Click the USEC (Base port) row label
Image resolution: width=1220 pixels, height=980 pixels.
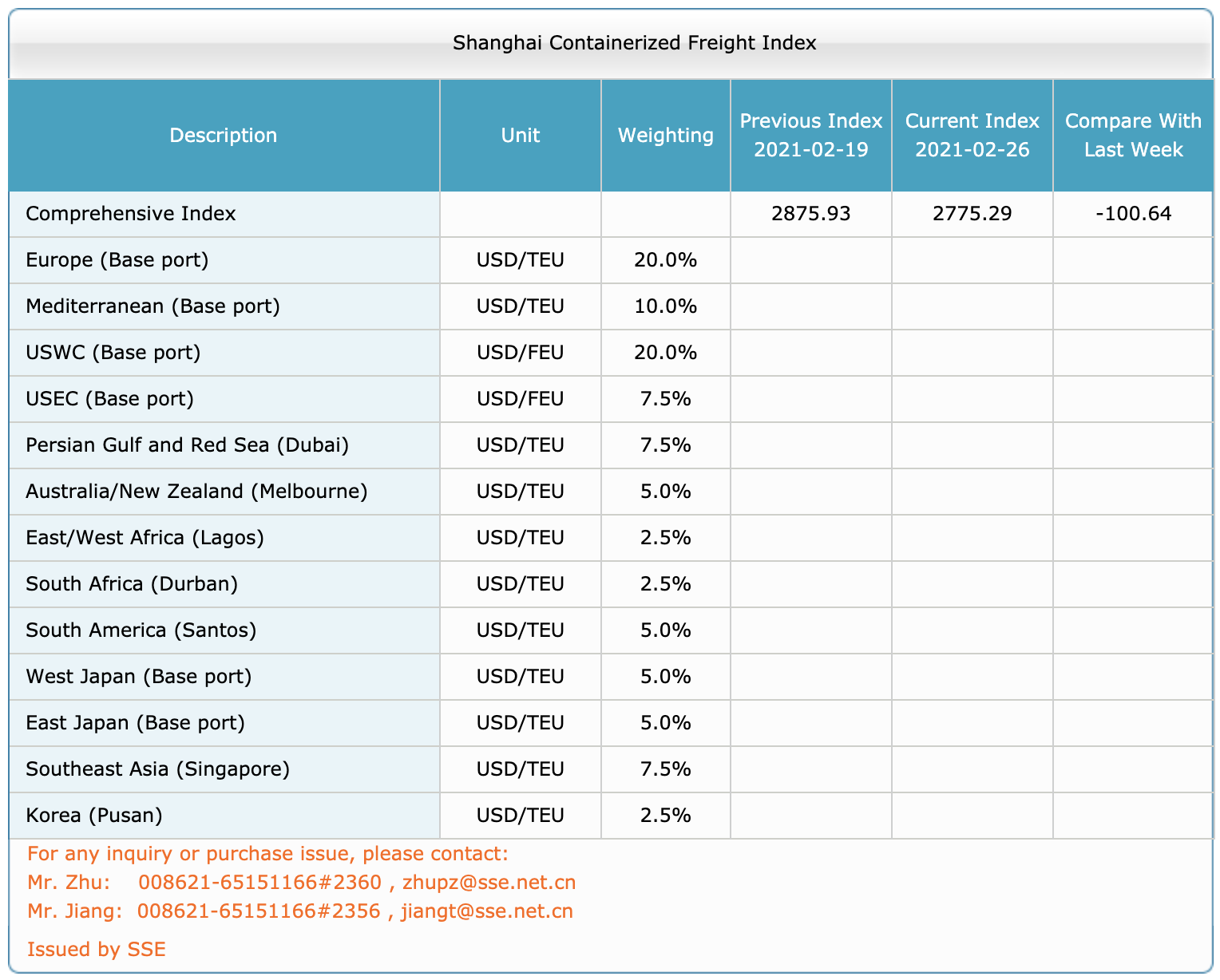(x=110, y=399)
